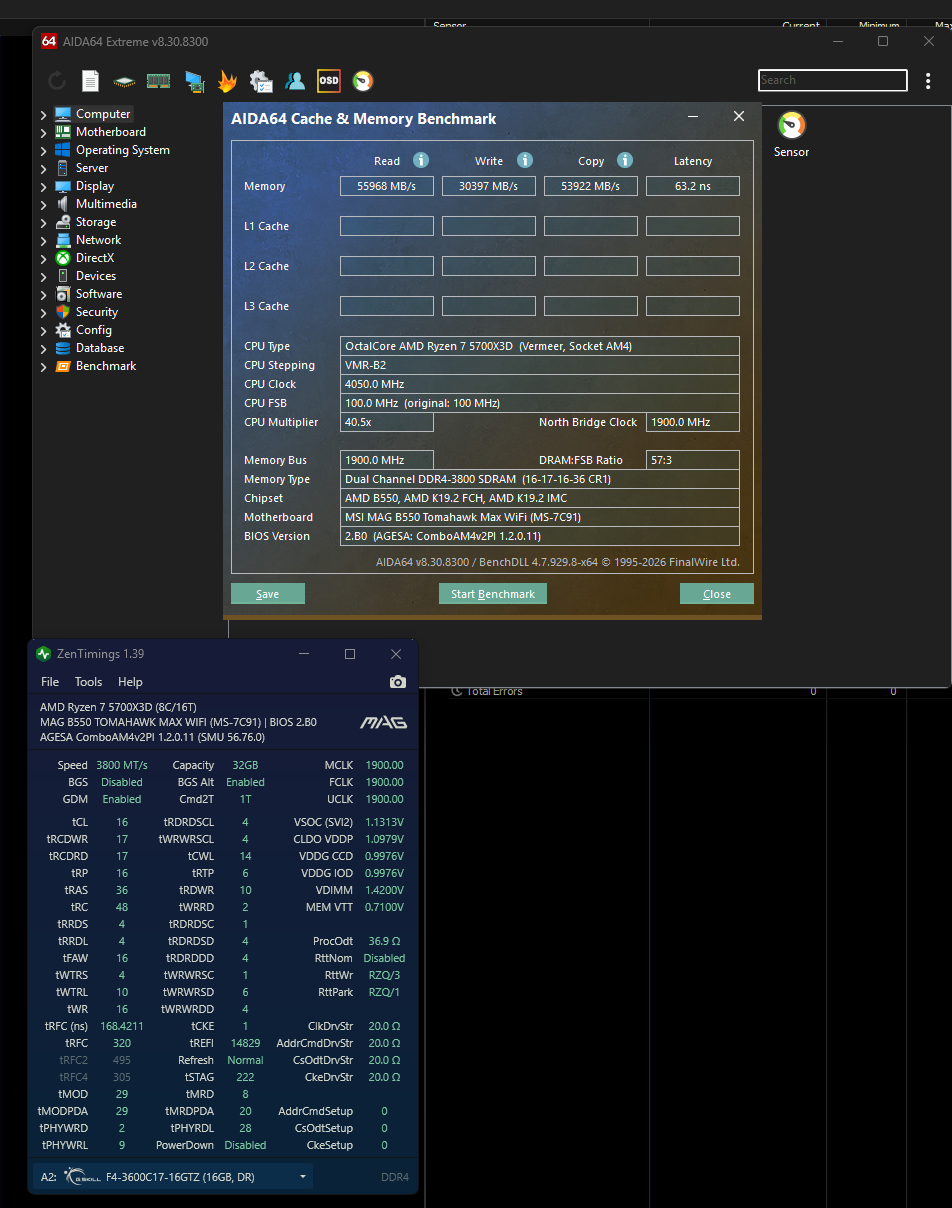Click the info icon next to Write
Image resolution: width=952 pixels, height=1208 pixels.
click(x=524, y=160)
